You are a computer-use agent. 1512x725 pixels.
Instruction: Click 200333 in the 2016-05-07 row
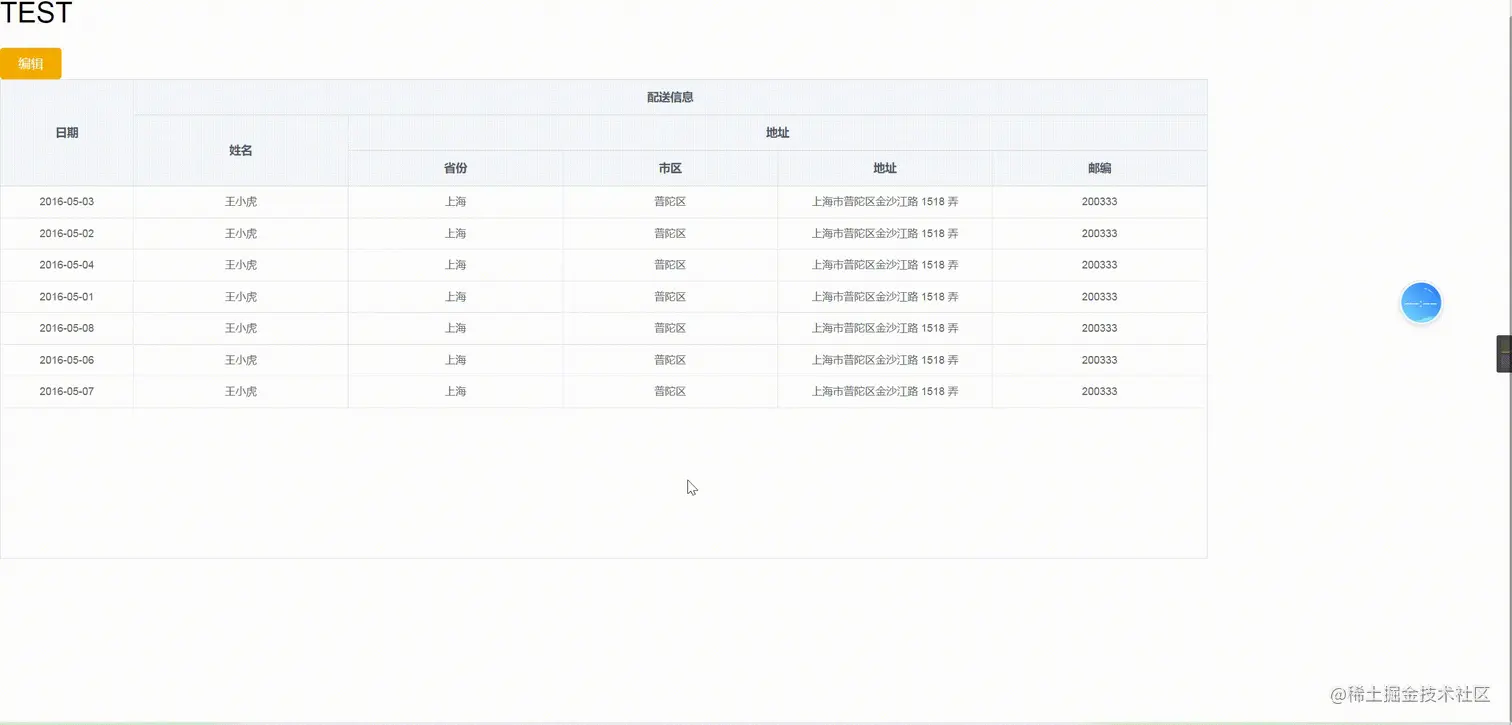pos(1099,391)
